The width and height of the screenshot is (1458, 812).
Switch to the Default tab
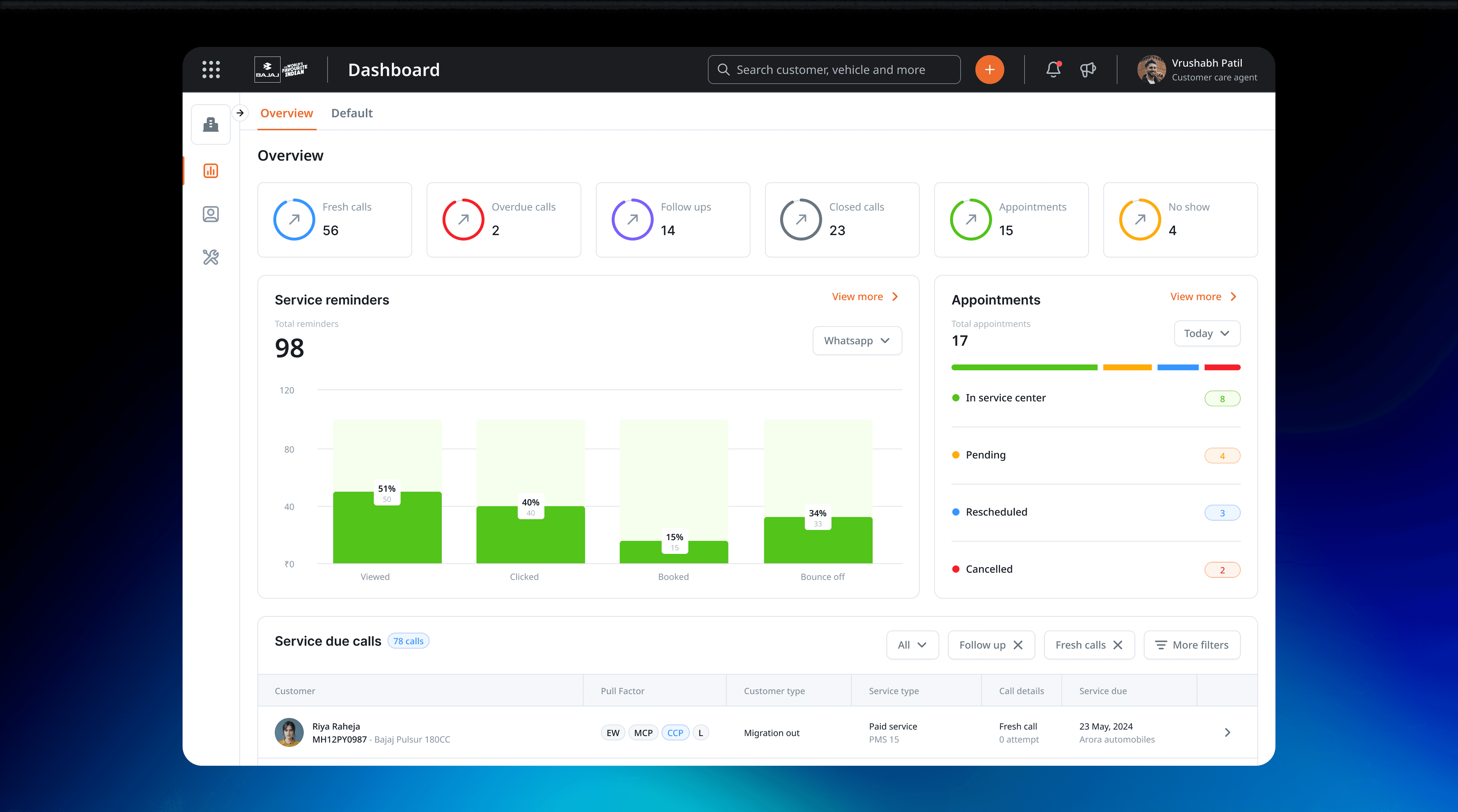pos(351,113)
